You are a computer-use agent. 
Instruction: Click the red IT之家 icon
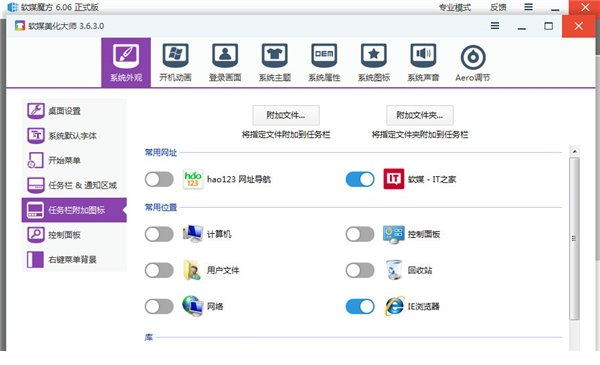(394, 179)
